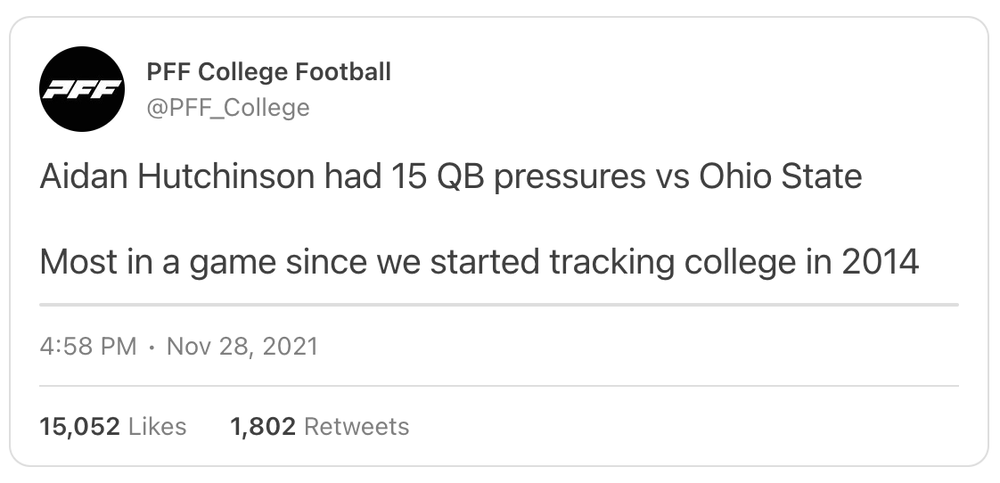Screen dimensions: 1000x483
Task: Click the 1,802 retweets number
Action: pos(262,427)
